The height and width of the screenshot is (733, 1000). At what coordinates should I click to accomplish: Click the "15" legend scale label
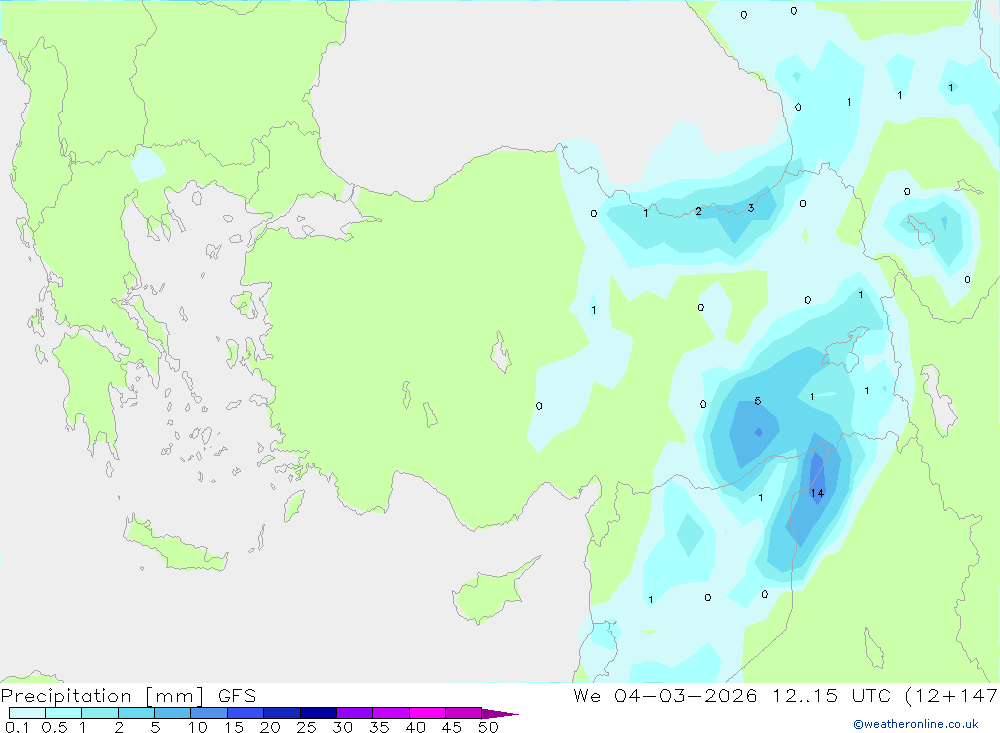[234, 727]
